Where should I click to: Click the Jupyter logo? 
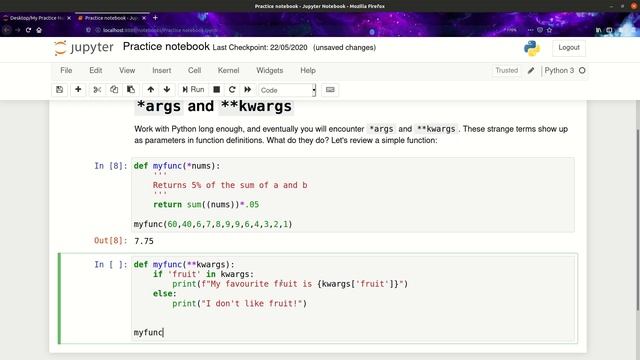click(x=84, y=47)
